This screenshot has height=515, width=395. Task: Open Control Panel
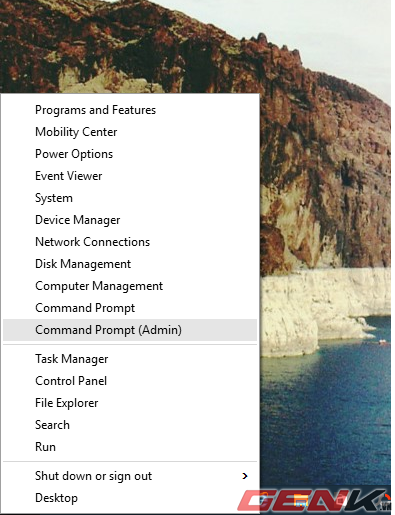130,381
